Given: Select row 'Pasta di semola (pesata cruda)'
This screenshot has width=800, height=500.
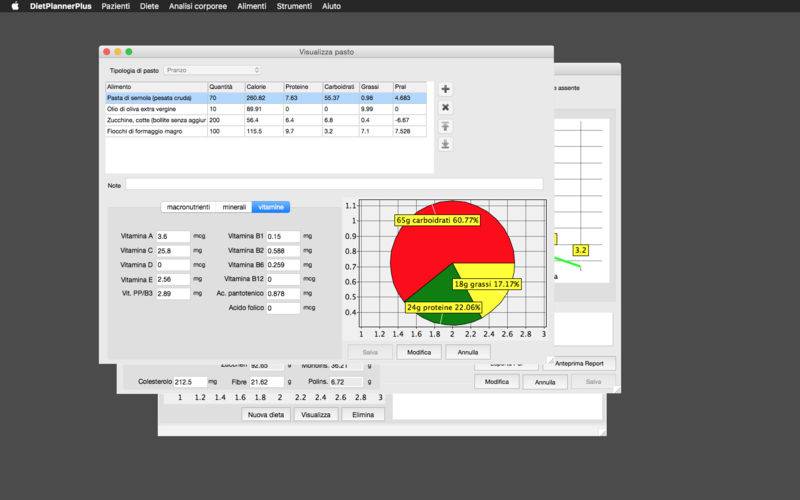Looking at the screenshot, I should [266, 98].
